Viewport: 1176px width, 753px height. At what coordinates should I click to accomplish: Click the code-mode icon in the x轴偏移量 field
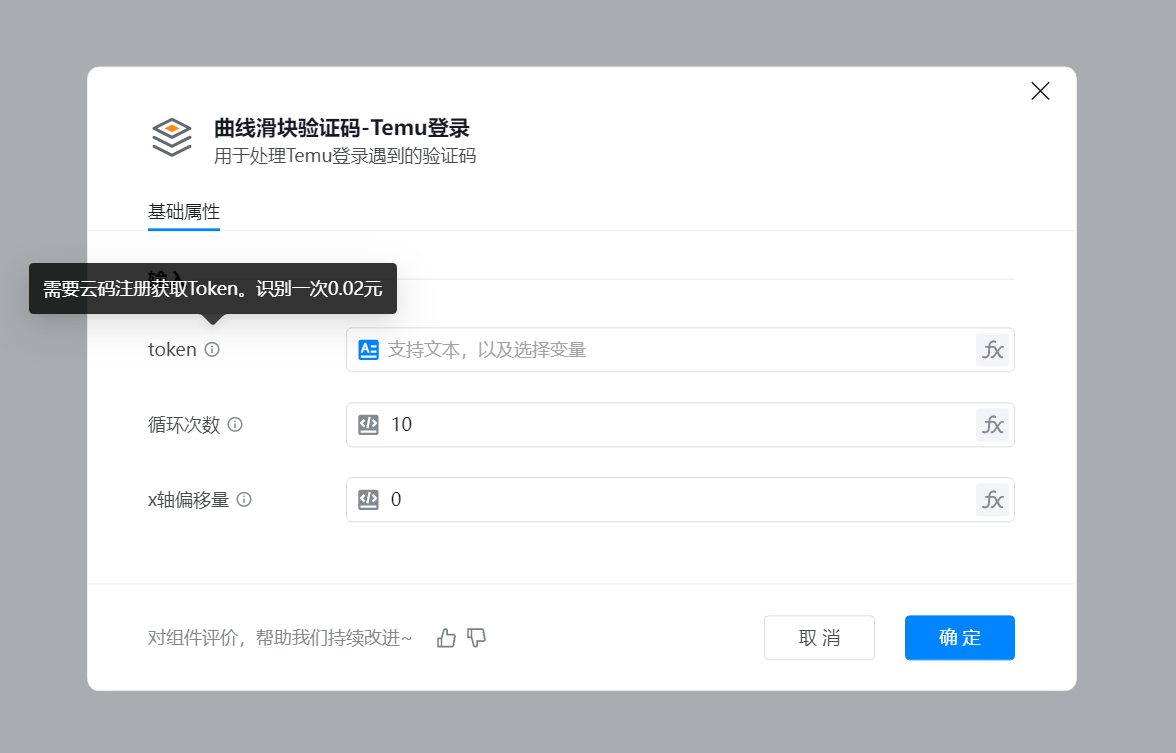coord(368,499)
